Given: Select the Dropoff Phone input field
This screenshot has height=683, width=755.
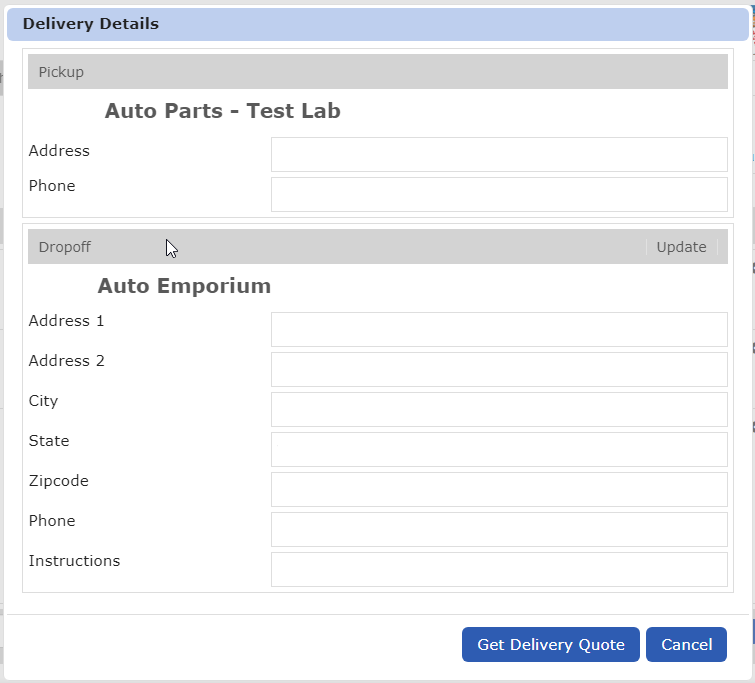Looking at the screenshot, I should click(x=499, y=530).
